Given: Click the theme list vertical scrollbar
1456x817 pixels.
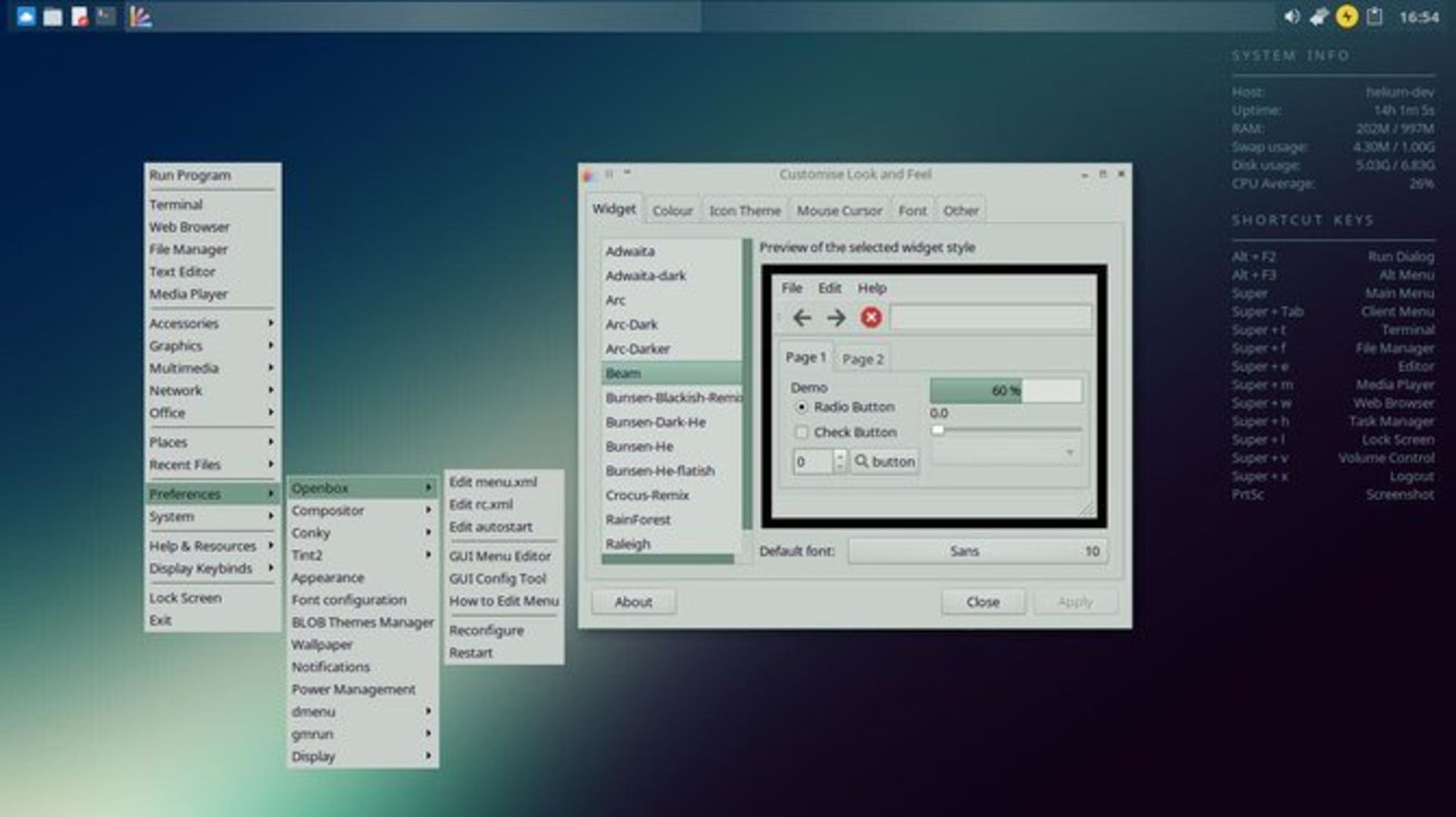Looking at the screenshot, I should 747,384.
